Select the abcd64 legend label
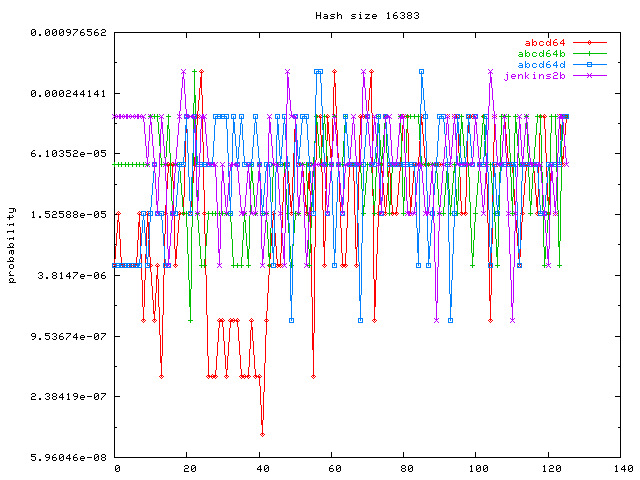 545,42
